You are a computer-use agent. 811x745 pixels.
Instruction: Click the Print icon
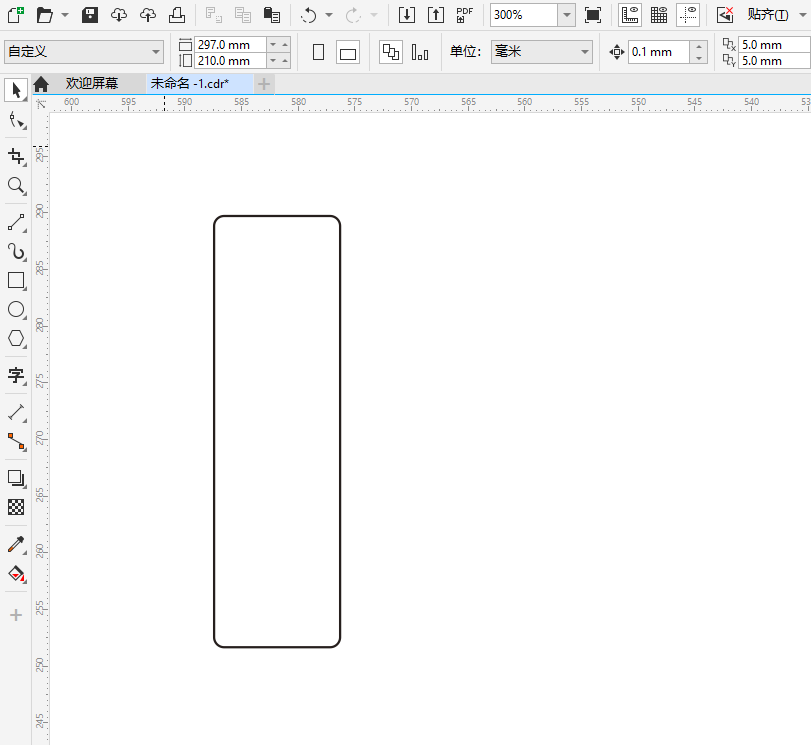click(177, 15)
